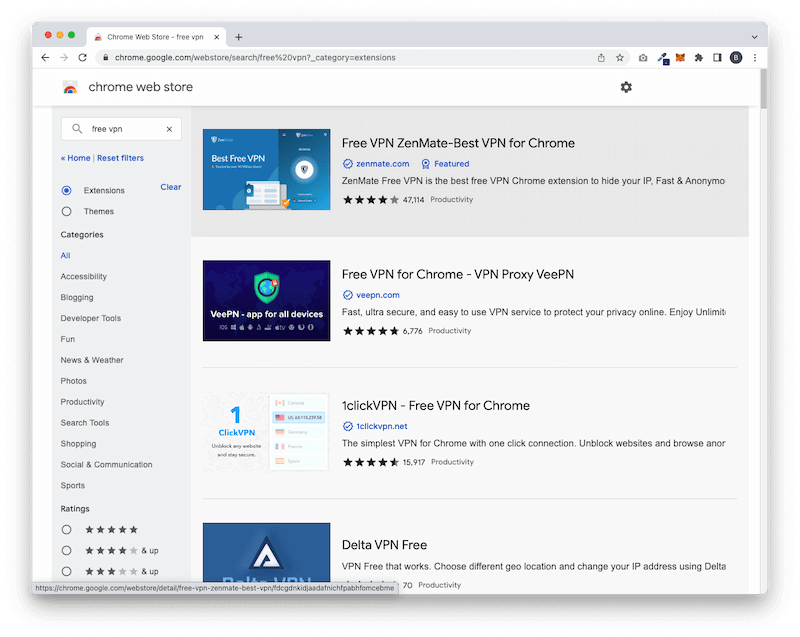
Task: Click VeePN 6,776 ratings count
Action: [x=412, y=331]
